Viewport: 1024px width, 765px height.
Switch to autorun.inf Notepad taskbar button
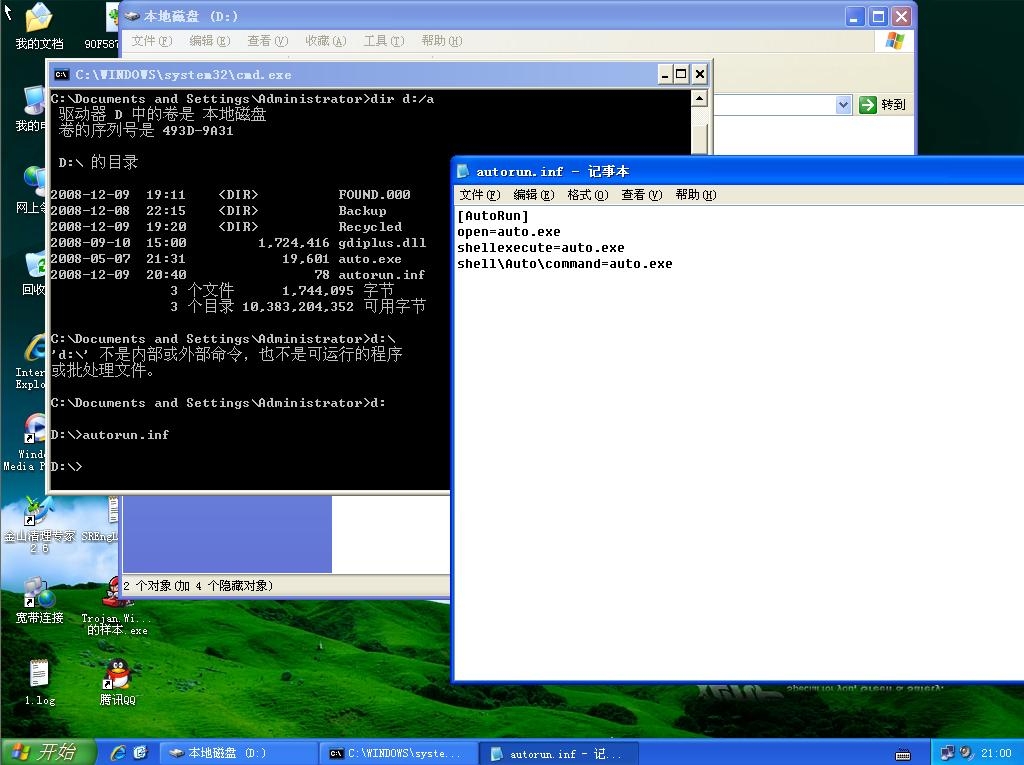[558, 753]
